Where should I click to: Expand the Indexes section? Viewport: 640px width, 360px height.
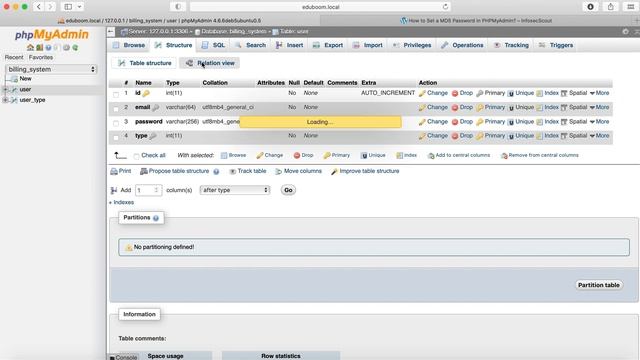(x=121, y=202)
